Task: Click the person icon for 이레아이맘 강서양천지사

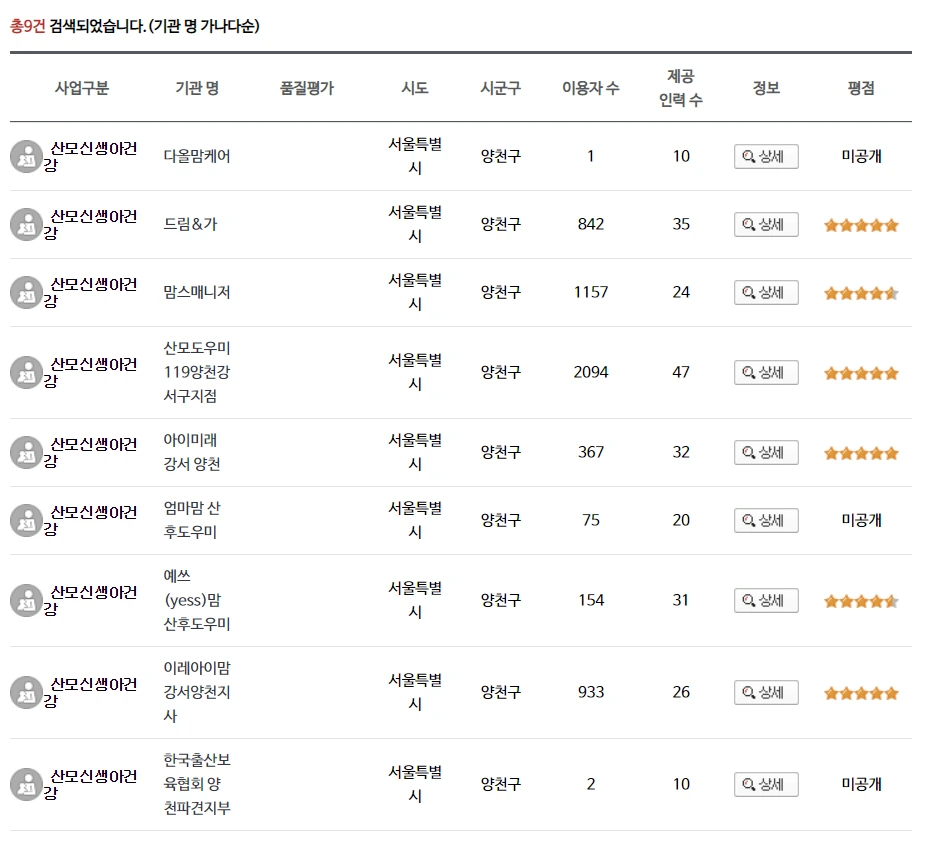Action: 25,692
